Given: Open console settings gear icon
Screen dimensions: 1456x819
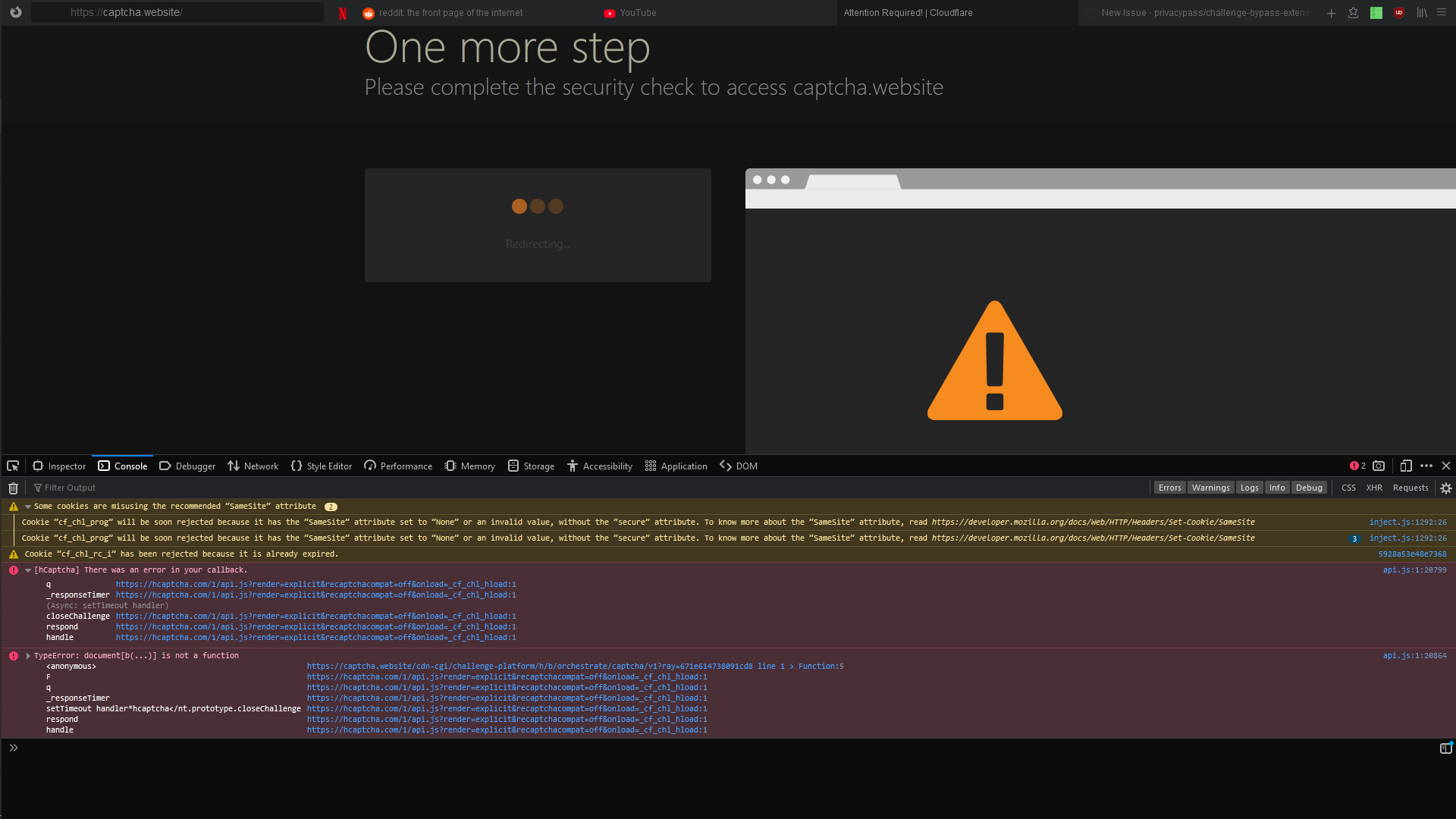Looking at the screenshot, I should (x=1446, y=488).
